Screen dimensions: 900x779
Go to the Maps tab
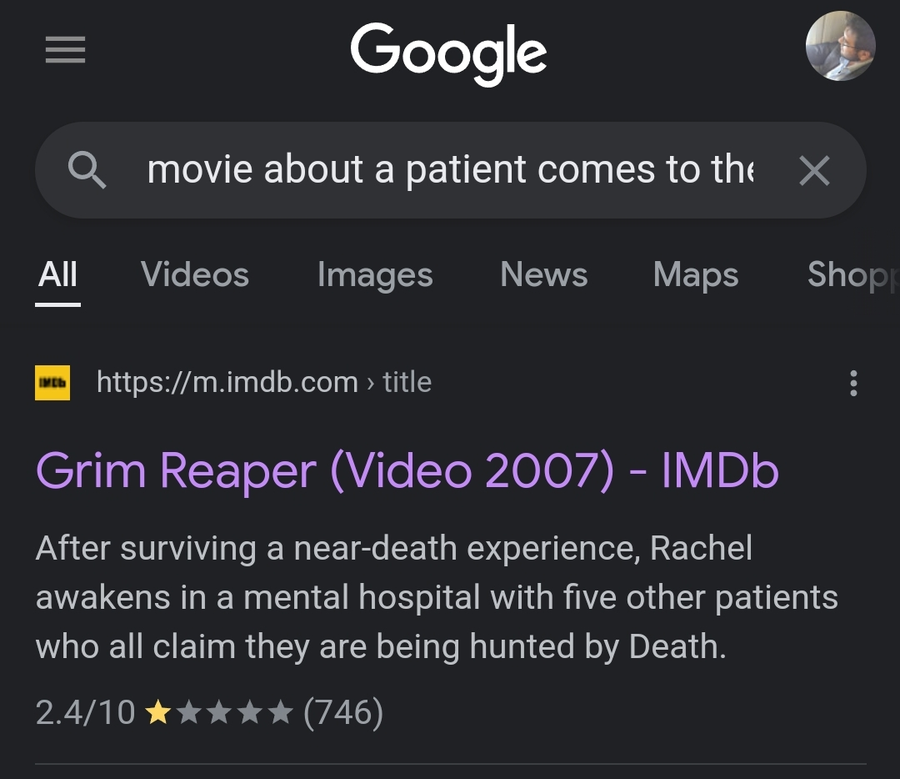click(695, 274)
